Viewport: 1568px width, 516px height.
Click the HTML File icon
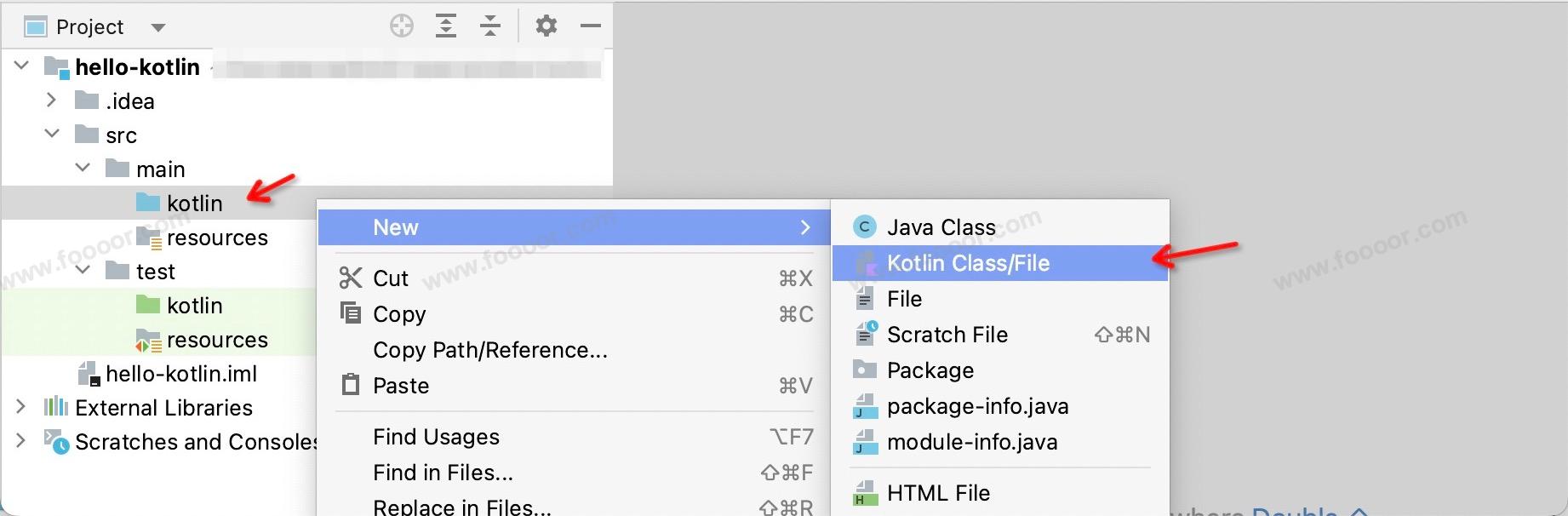tap(865, 493)
